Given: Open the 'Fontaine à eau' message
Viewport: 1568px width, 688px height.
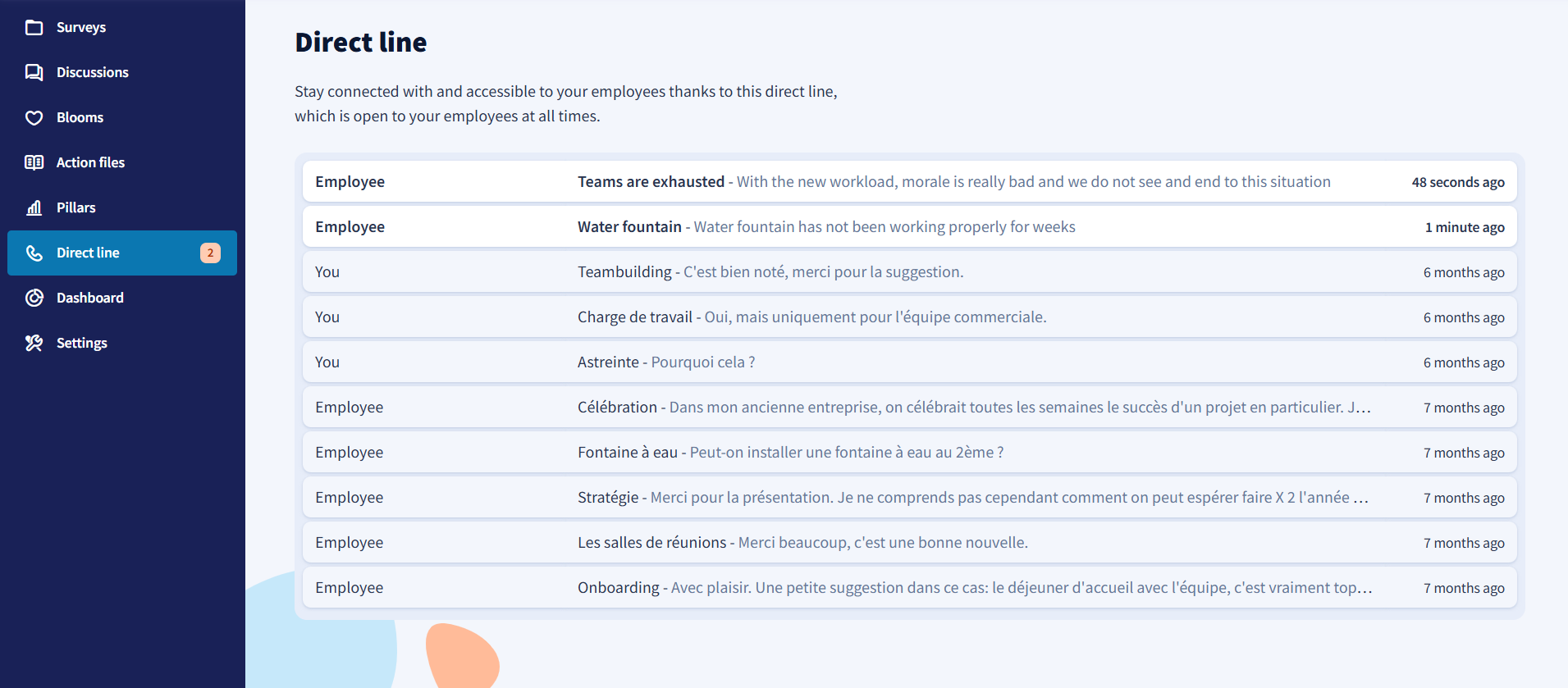Looking at the screenshot, I should coord(909,452).
